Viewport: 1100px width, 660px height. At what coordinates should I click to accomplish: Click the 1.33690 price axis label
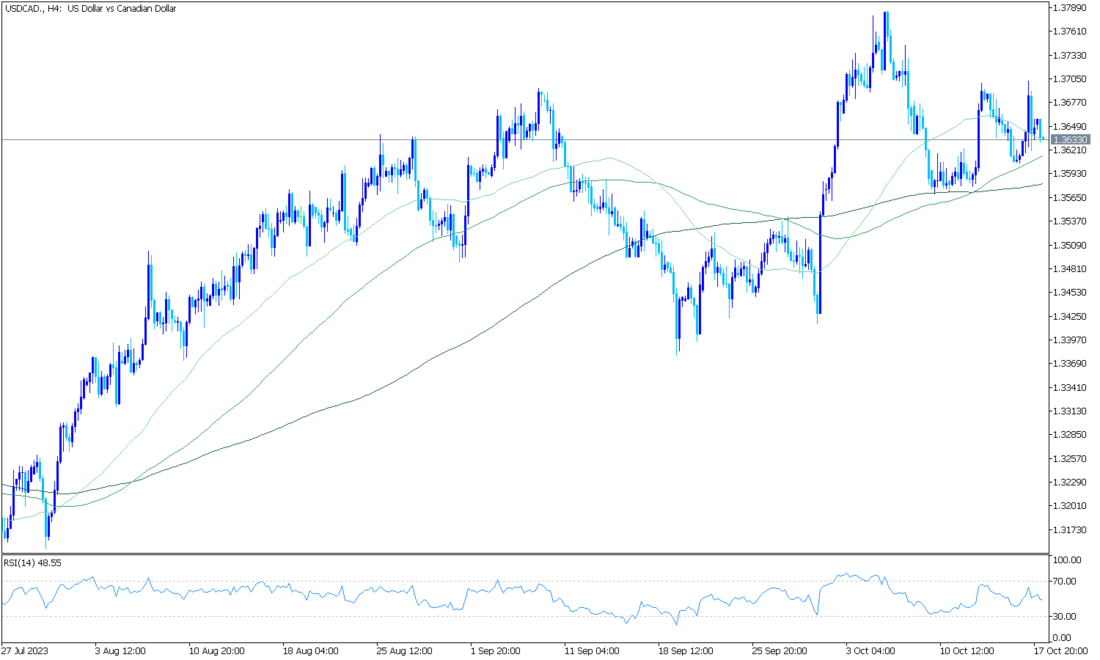click(1070, 363)
